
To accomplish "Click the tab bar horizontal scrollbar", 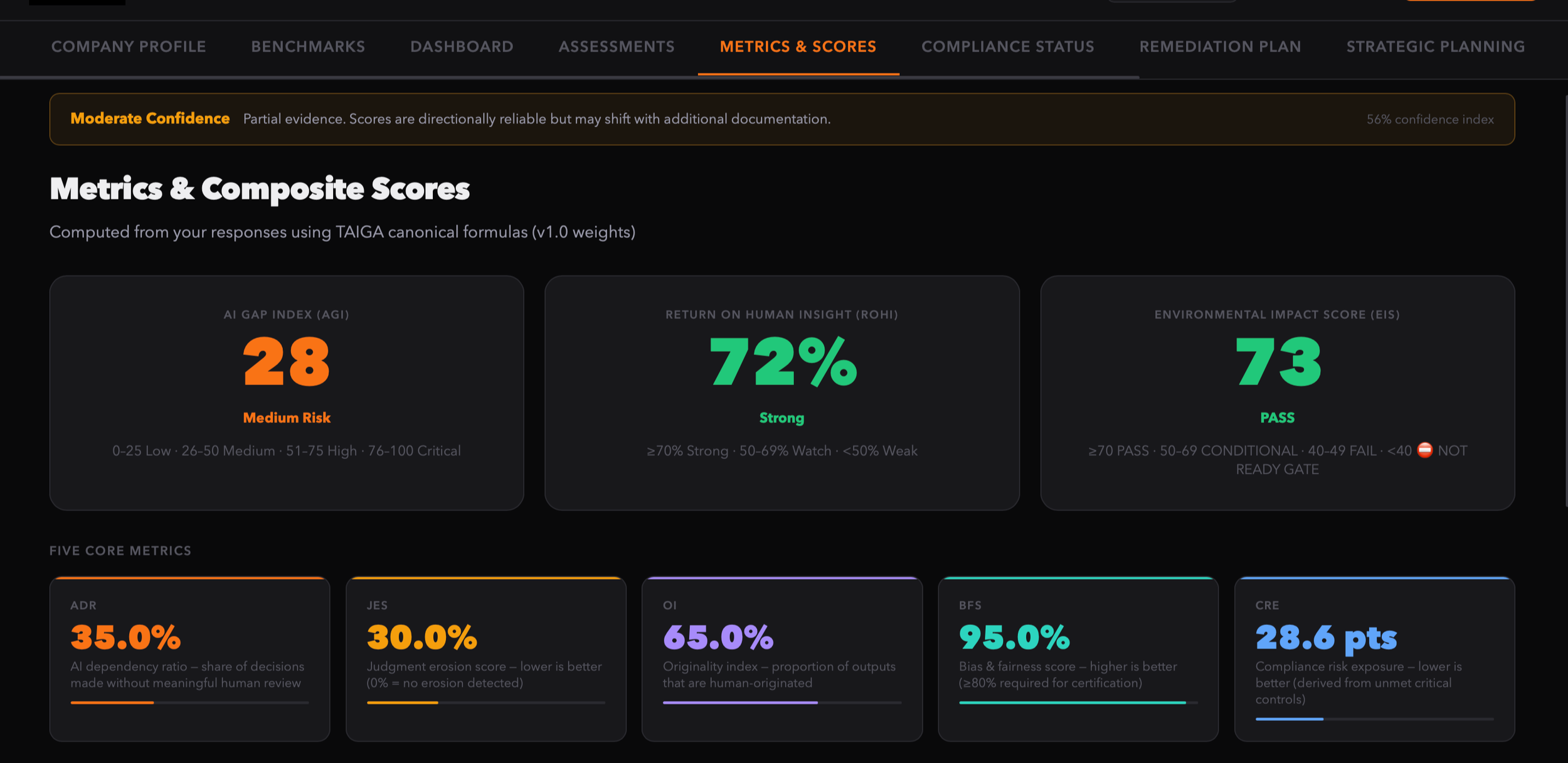I will [569, 77].
